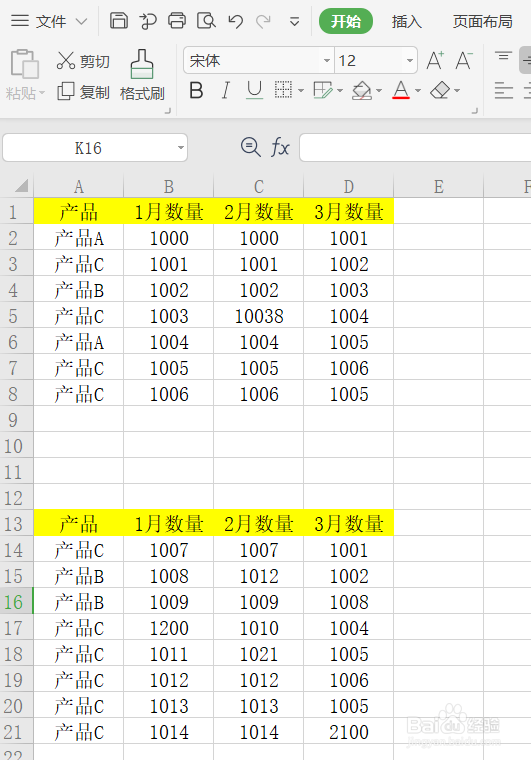The width and height of the screenshot is (531, 760).
Task: Click the K16 name box
Action: (x=89, y=148)
